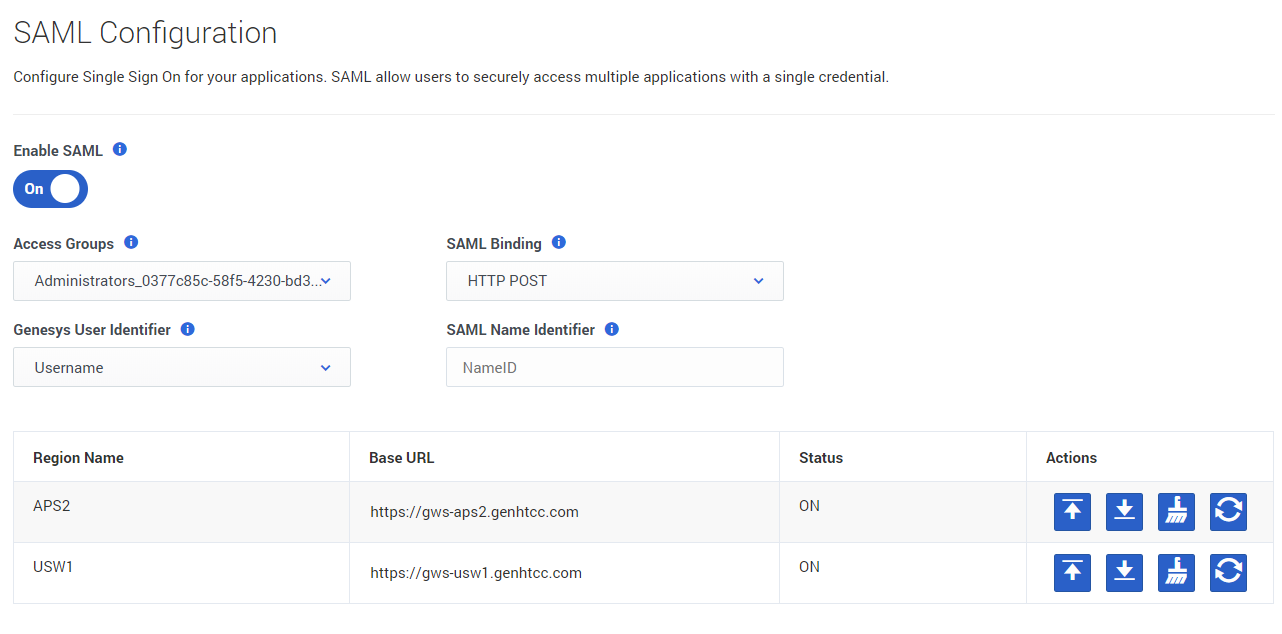The height and width of the screenshot is (634, 1282).
Task: Click the USW1 region name cell
Action: click(53, 567)
